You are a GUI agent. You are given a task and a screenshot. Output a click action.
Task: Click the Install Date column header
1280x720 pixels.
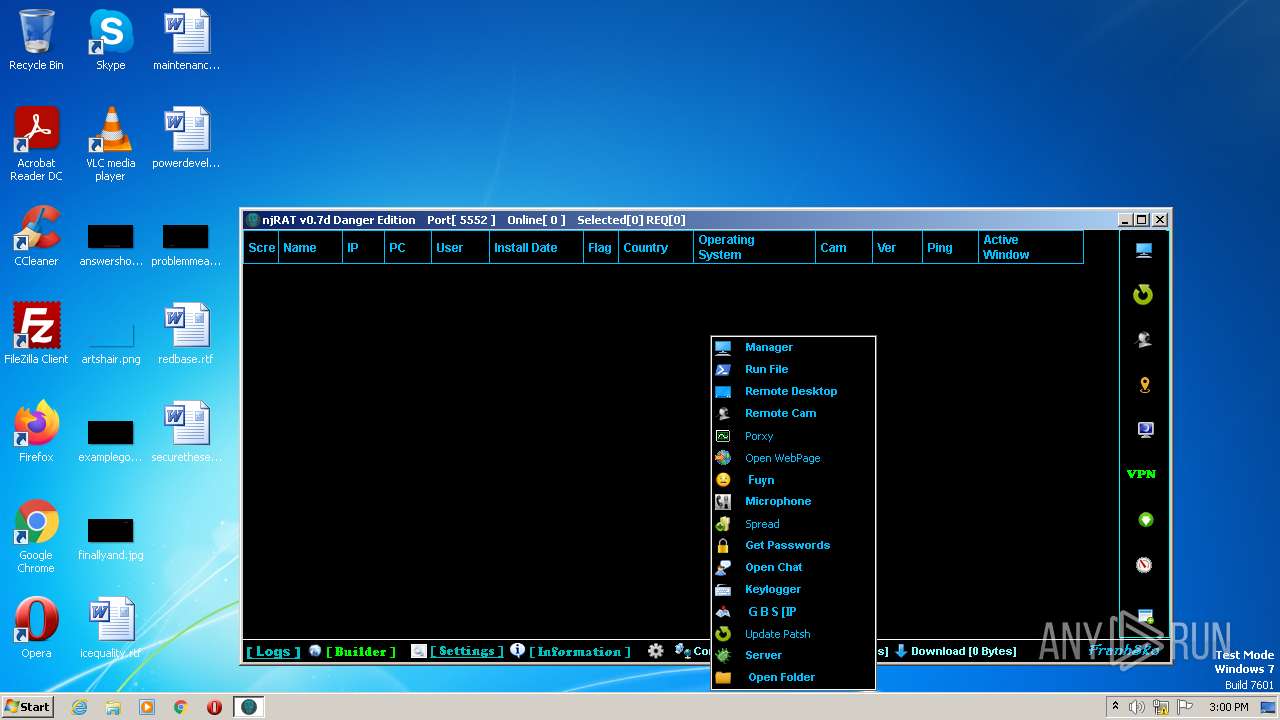536,247
